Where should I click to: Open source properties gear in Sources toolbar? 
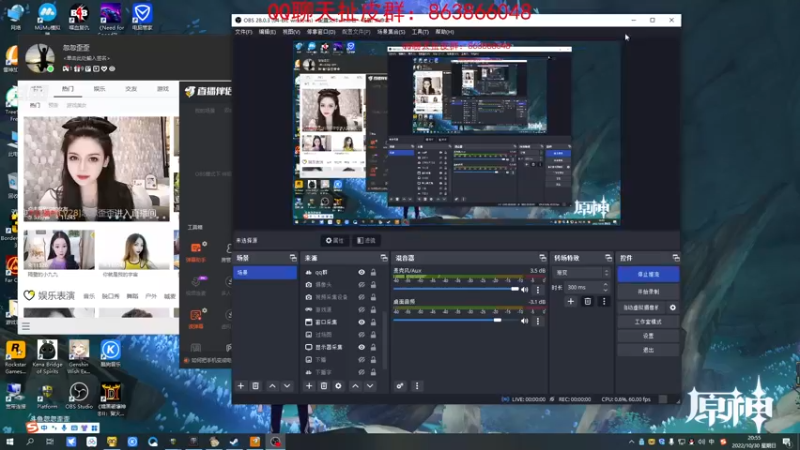[x=338, y=386]
